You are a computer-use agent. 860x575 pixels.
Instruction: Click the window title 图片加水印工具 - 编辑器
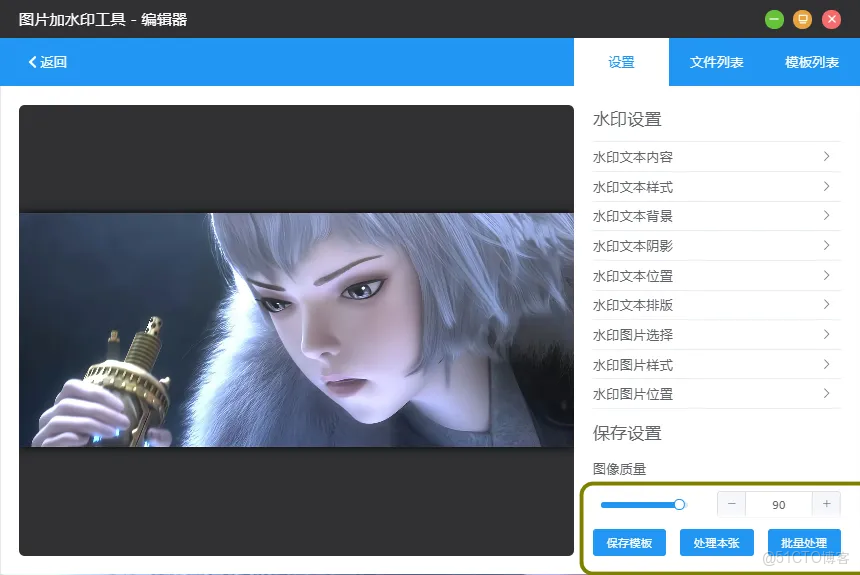(103, 20)
